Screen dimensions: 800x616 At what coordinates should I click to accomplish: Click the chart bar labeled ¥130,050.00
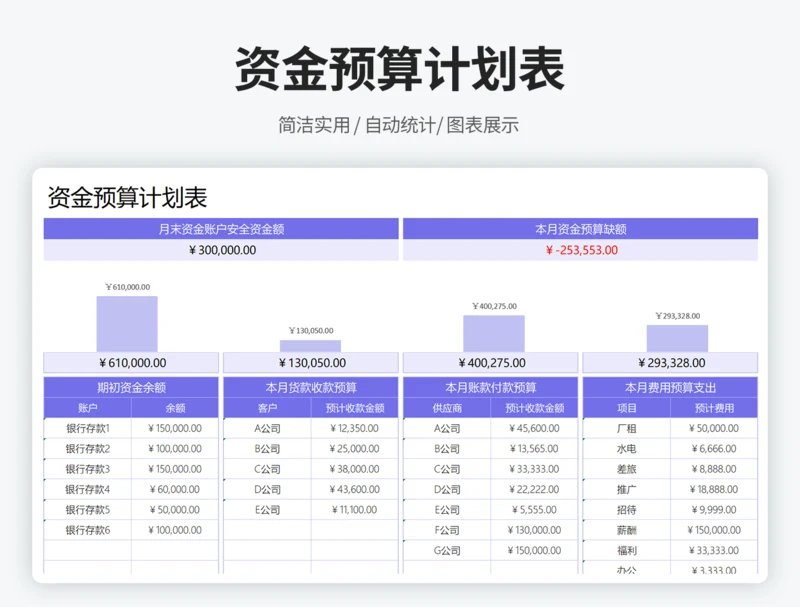[x=310, y=346]
